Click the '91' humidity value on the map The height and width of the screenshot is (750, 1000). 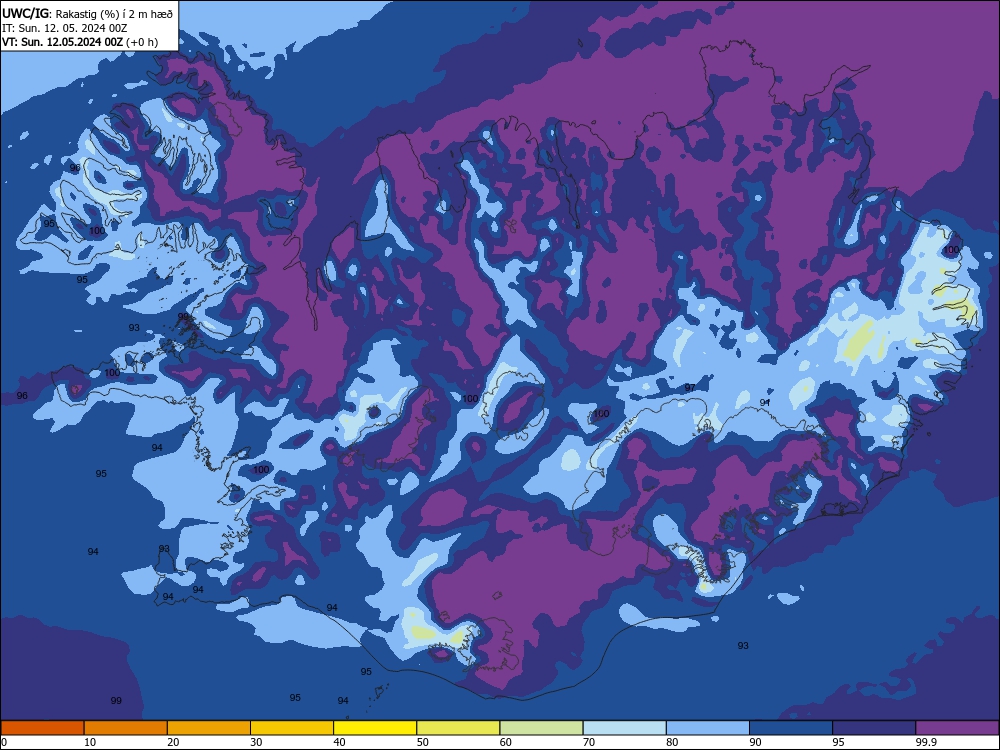tap(765, 402)
